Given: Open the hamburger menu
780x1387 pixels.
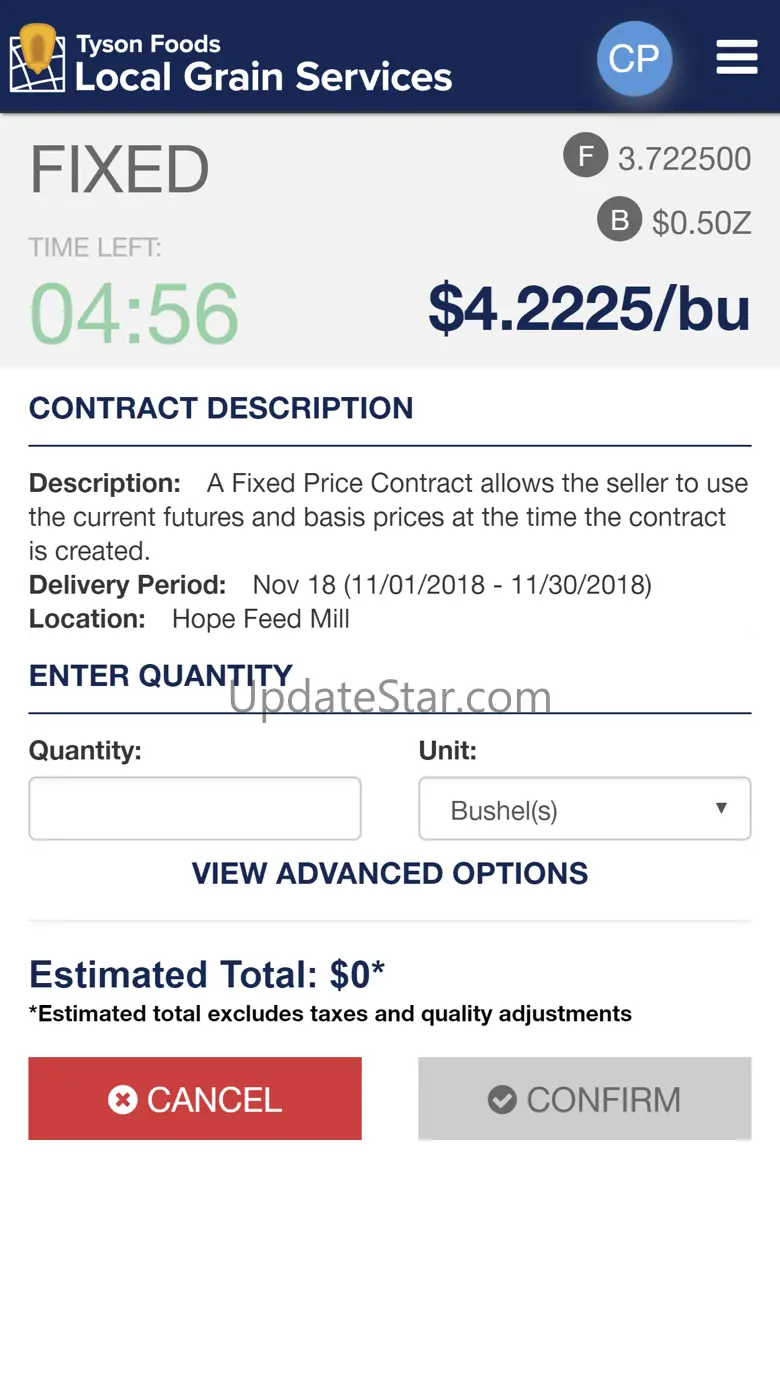Looking at the screenshot, I should pyautogui.click(x=736, y=58).
